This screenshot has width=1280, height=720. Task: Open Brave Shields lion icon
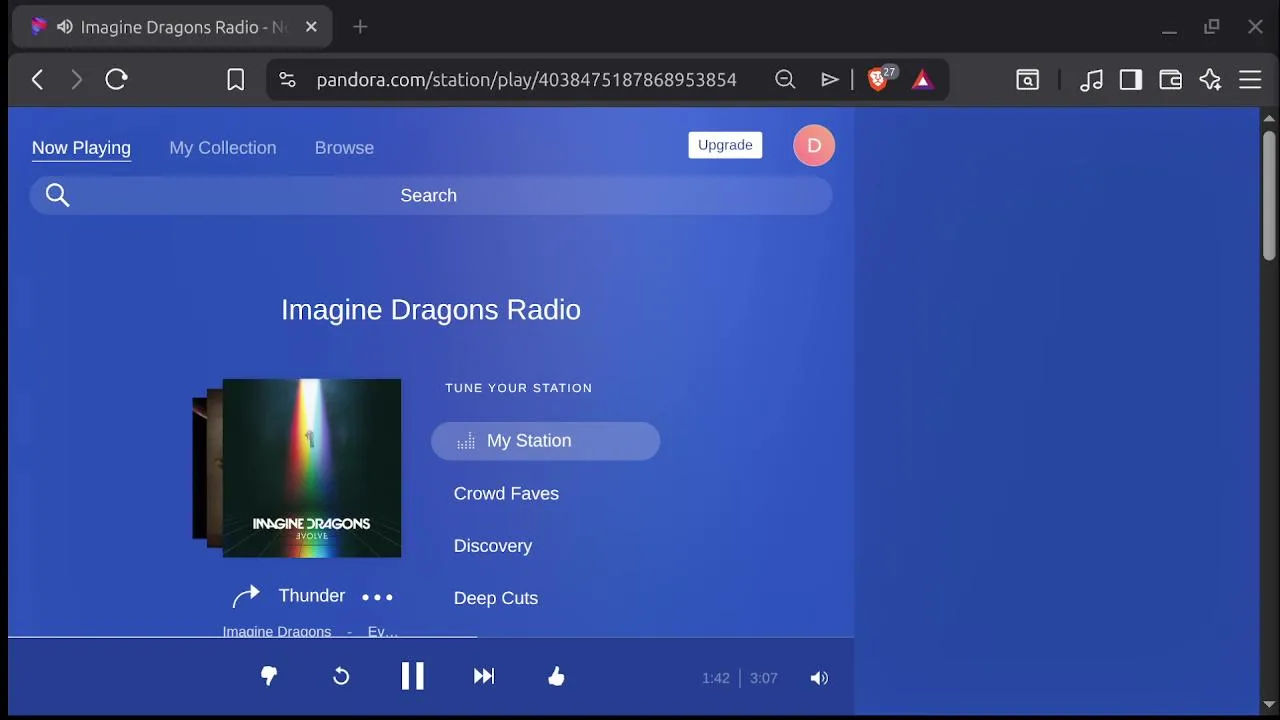tap(879, 79)
